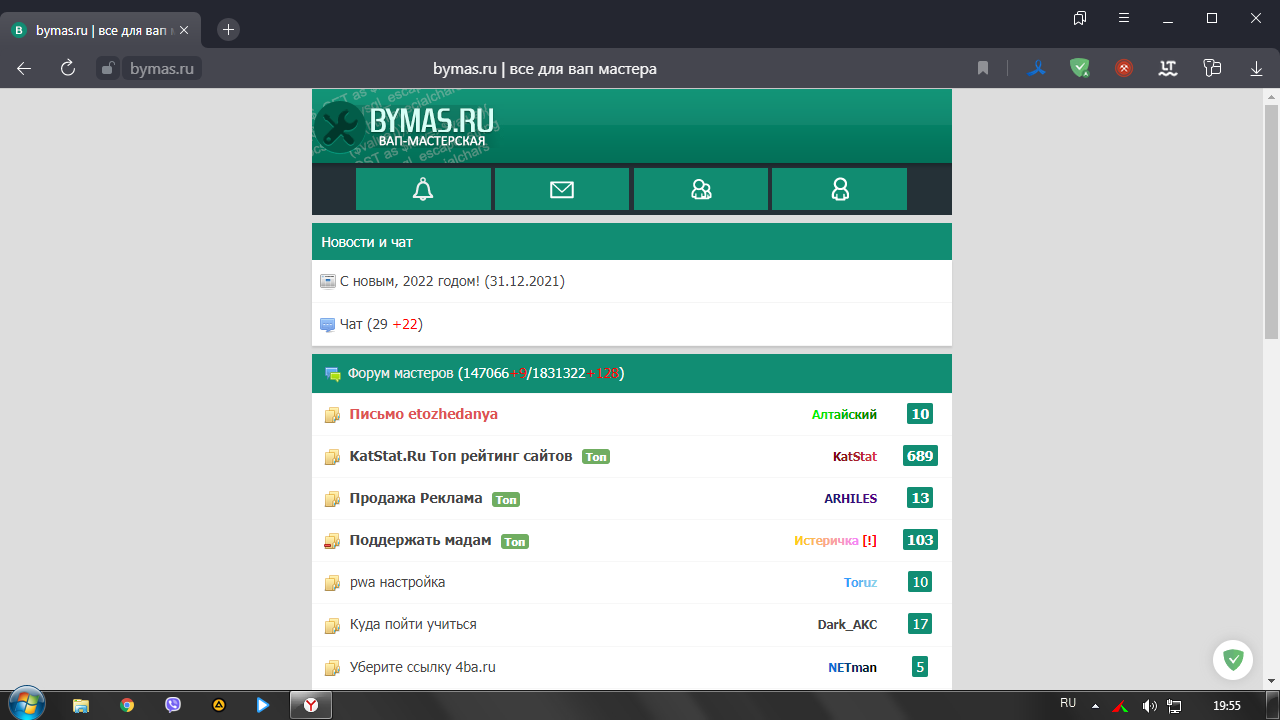Switch RU keyboard language indicator
The width and height of the screenshot is (1280, 720).
pos(1068,704)
